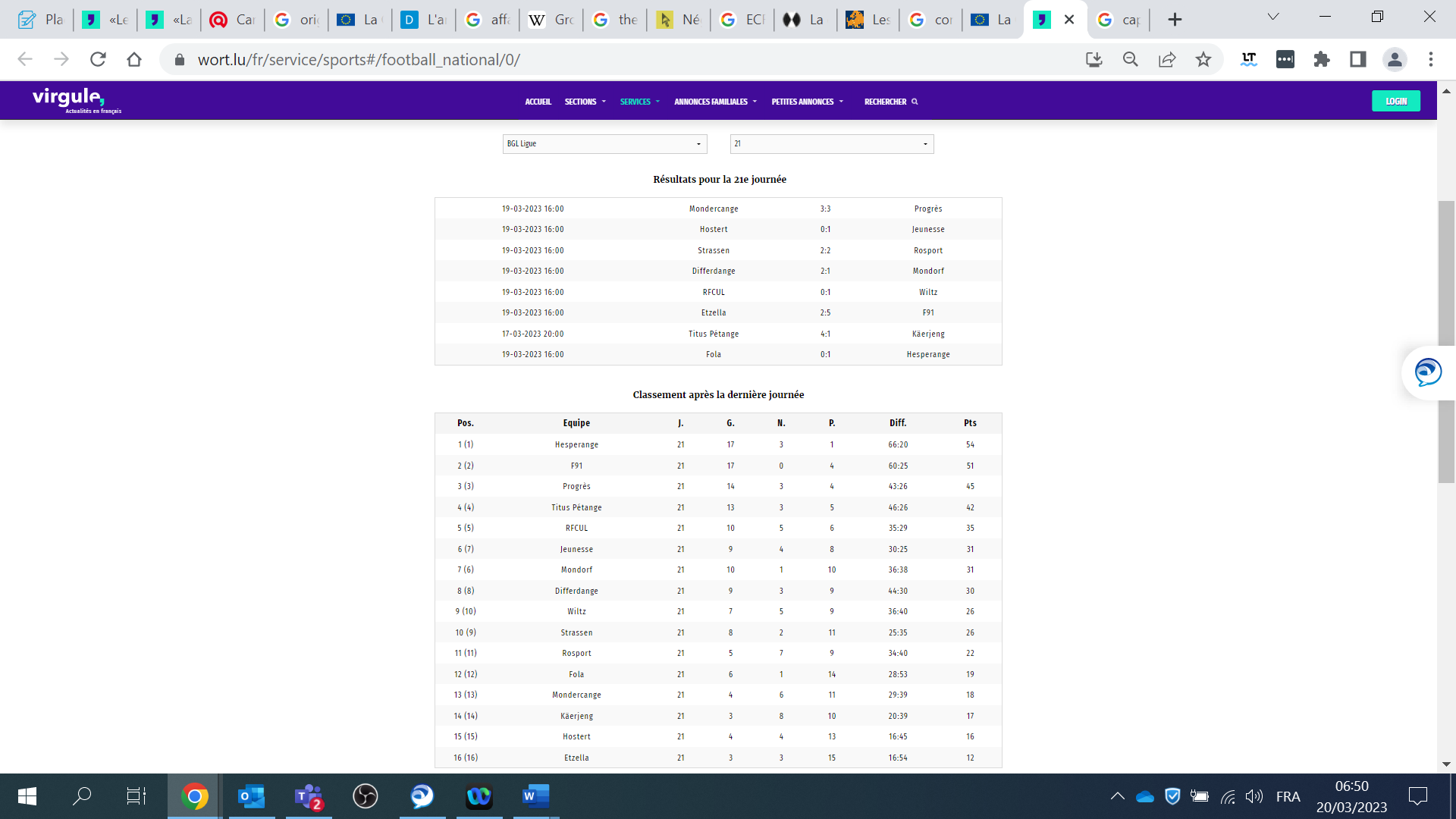Go to ACCUEIL in the site menu

click(x=538, y=102)
